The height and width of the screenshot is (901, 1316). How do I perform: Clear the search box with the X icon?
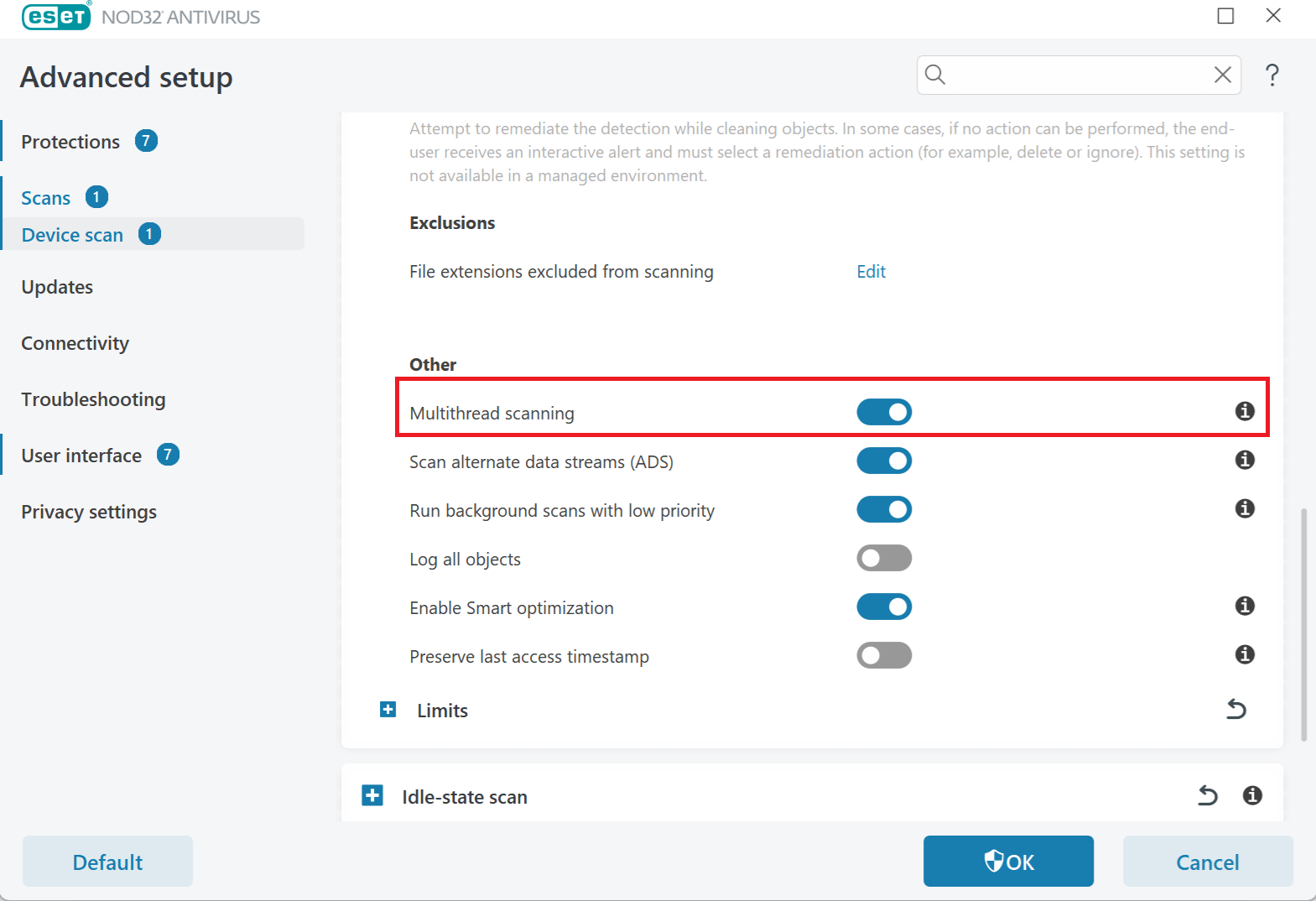click(x=1223, y=76)
